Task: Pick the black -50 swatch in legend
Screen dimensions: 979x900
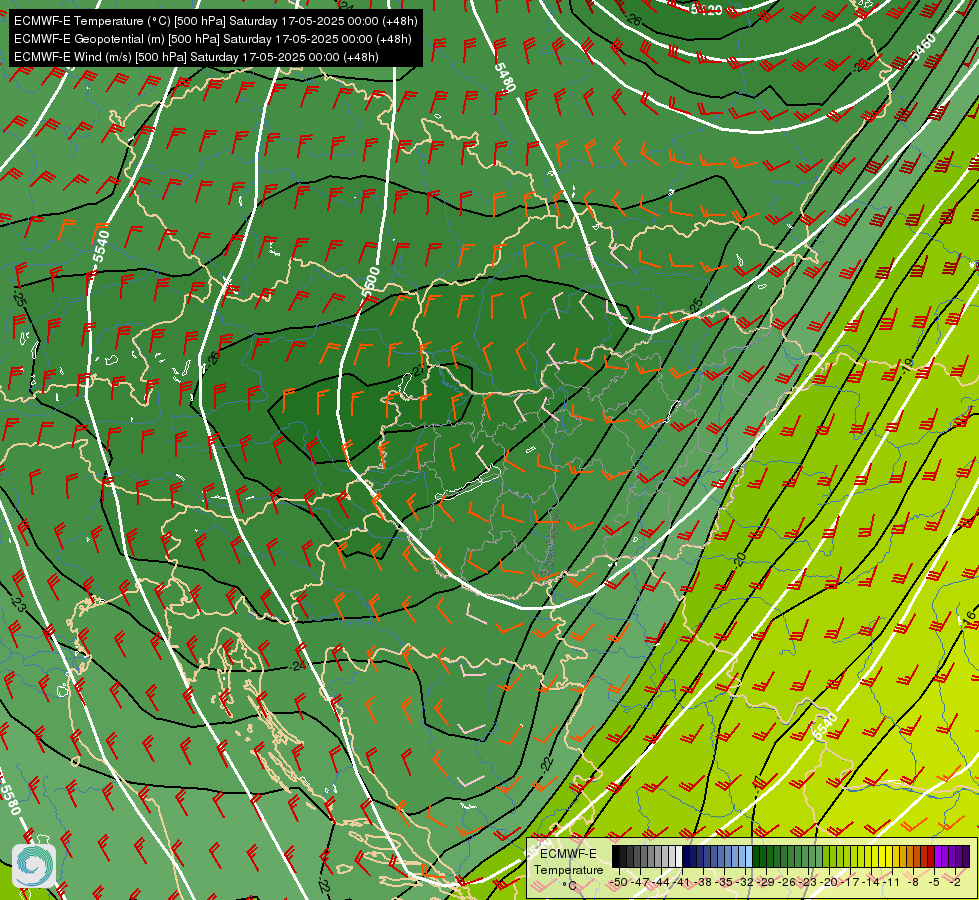Action: tap(616, 856)
